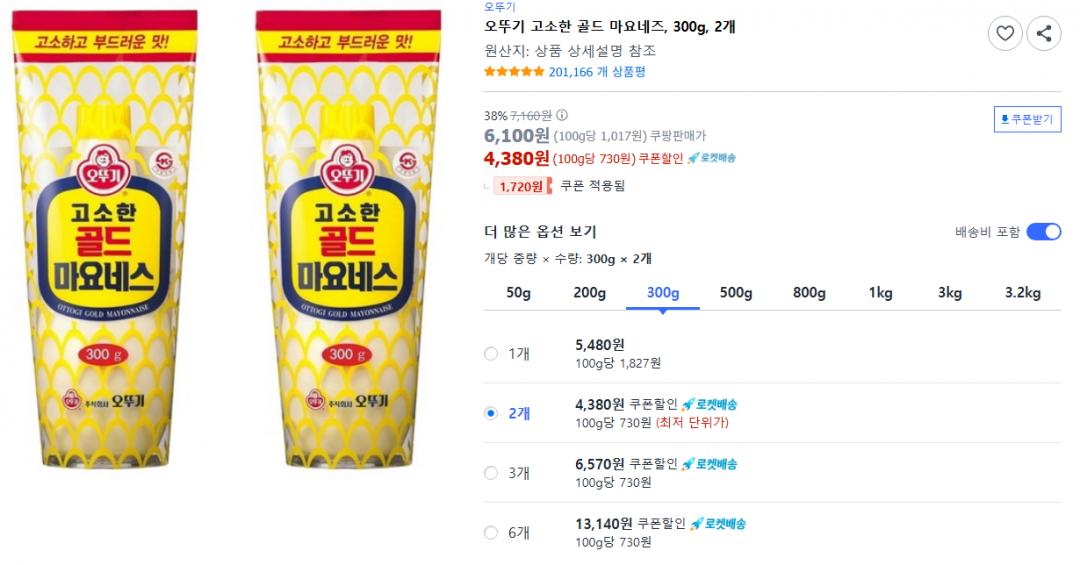Click the share icon button
This screenshot has width=1080, height=565.
[x=1044, y=34]
